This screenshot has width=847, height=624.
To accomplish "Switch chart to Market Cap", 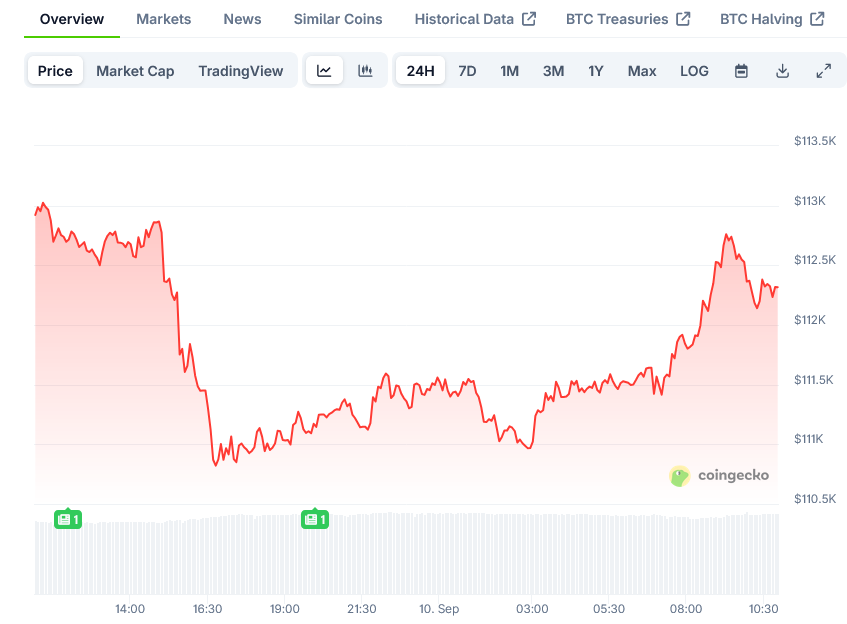I will click(x=135, y=71).
